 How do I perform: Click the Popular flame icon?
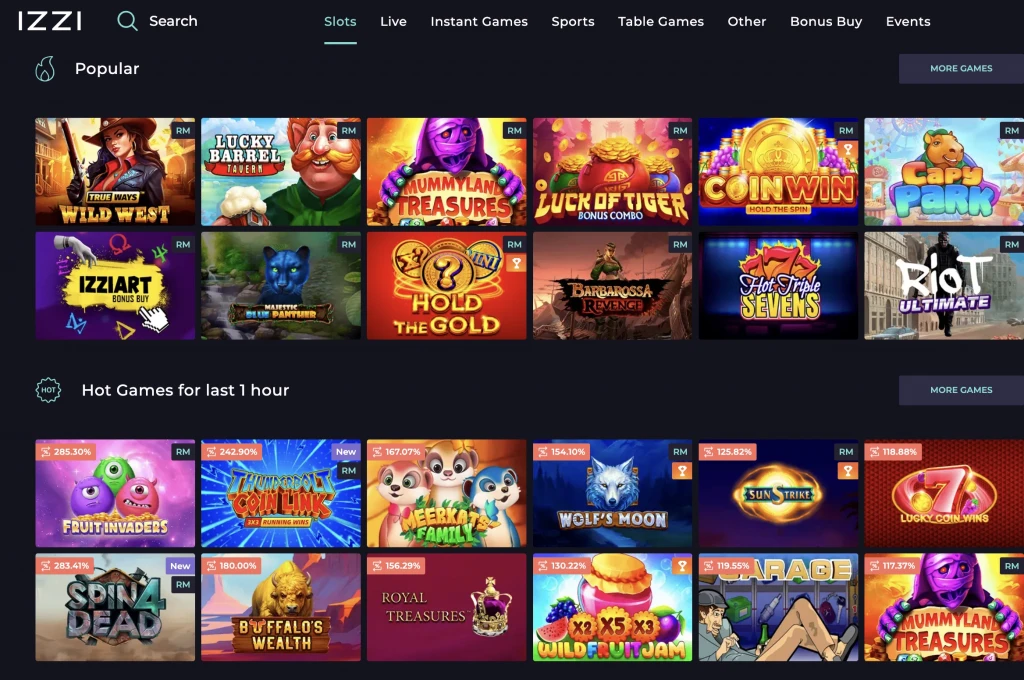coord(45,69)
